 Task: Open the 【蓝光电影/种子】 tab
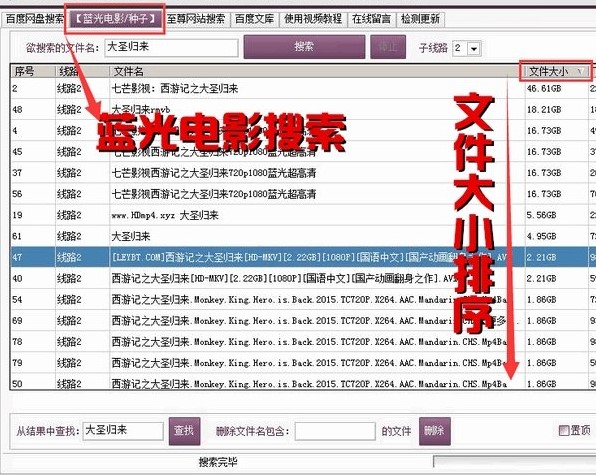point(116,19)
